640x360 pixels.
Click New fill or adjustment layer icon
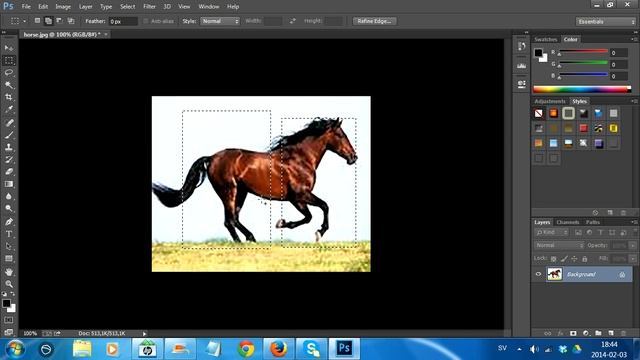coord(586,333)
